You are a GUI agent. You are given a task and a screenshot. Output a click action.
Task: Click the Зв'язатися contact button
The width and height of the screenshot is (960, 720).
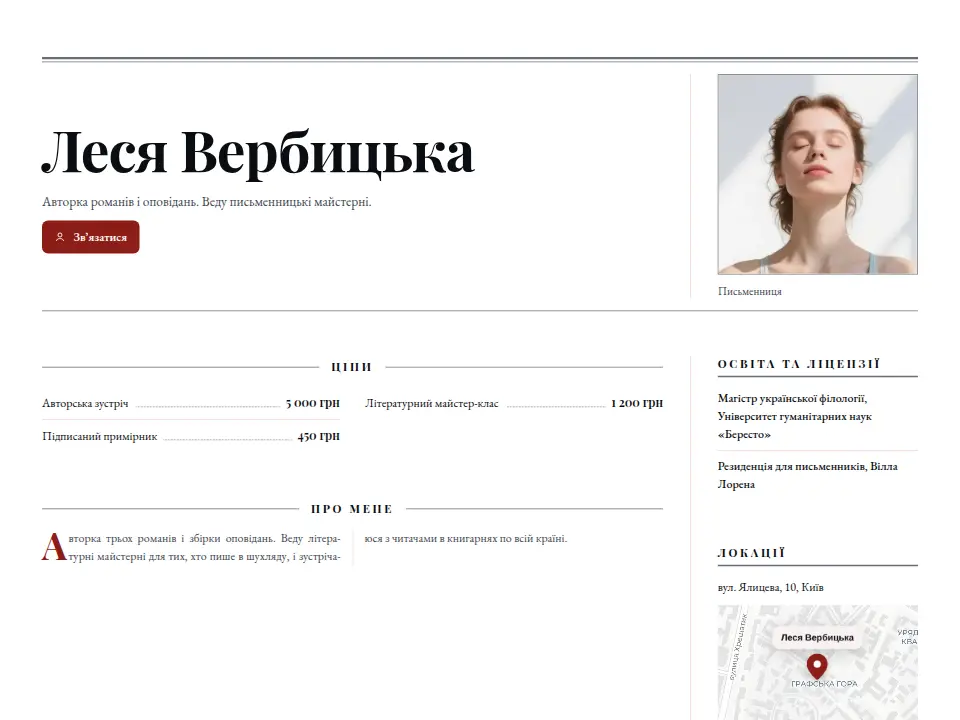click(91, 237)
